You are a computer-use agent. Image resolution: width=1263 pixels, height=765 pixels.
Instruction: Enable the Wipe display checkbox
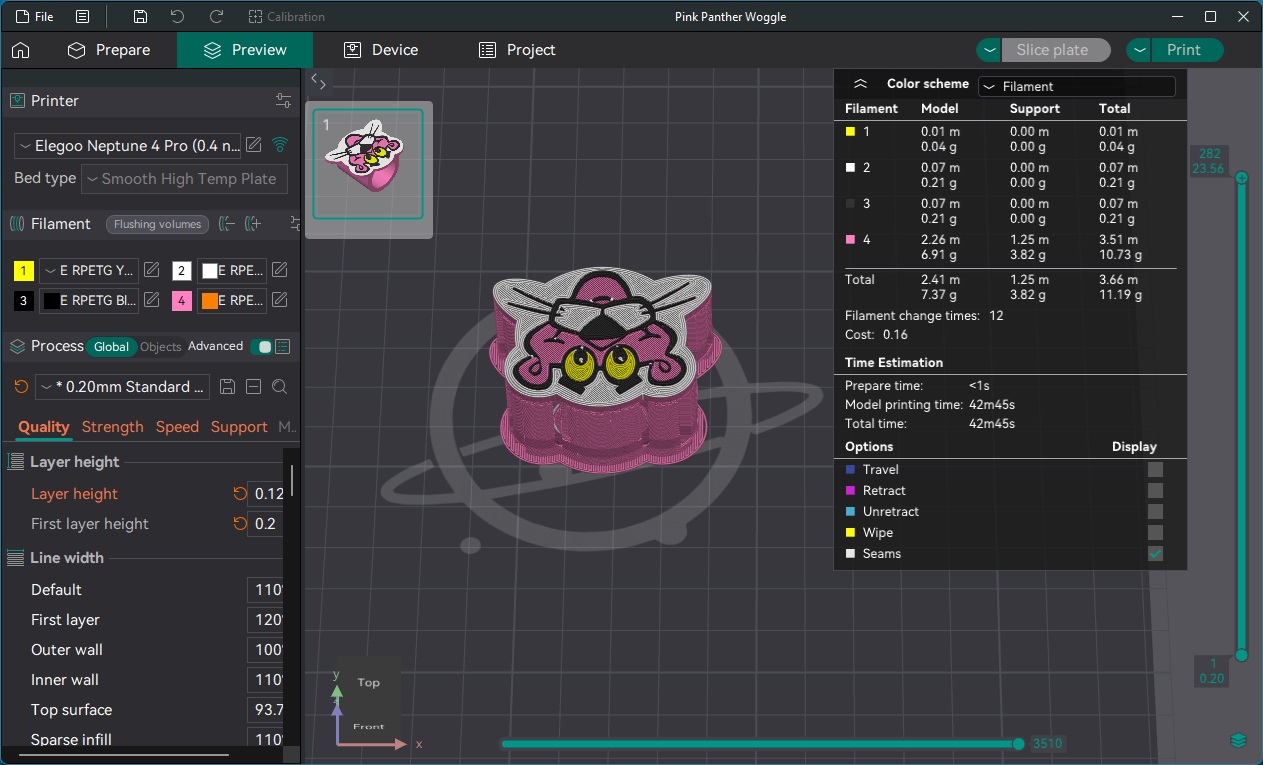point(1155,532)
